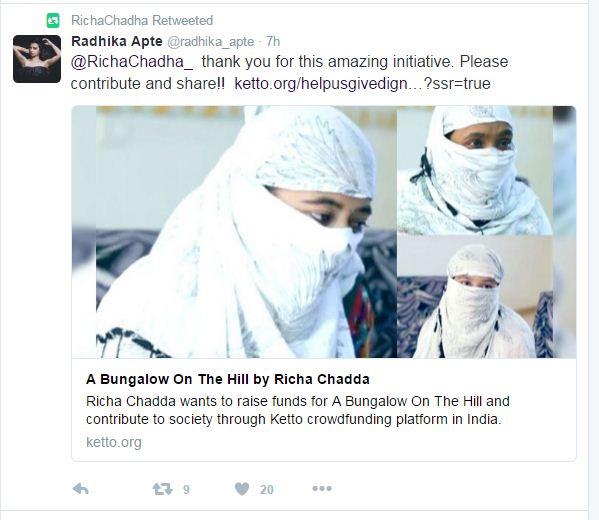Viewport: 599px width, 520px height.
Task: Click the @radhika_apte handle
Action: 210,42
